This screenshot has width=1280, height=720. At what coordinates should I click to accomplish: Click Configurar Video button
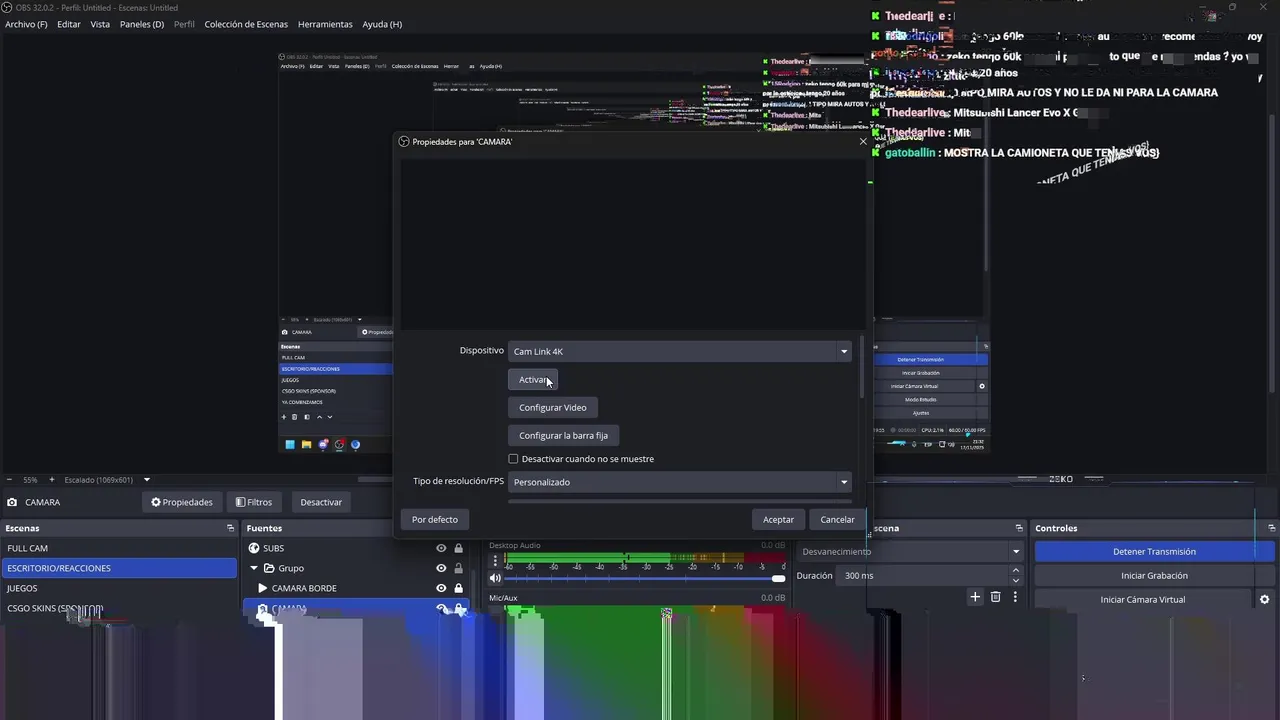tap(553, 407)
